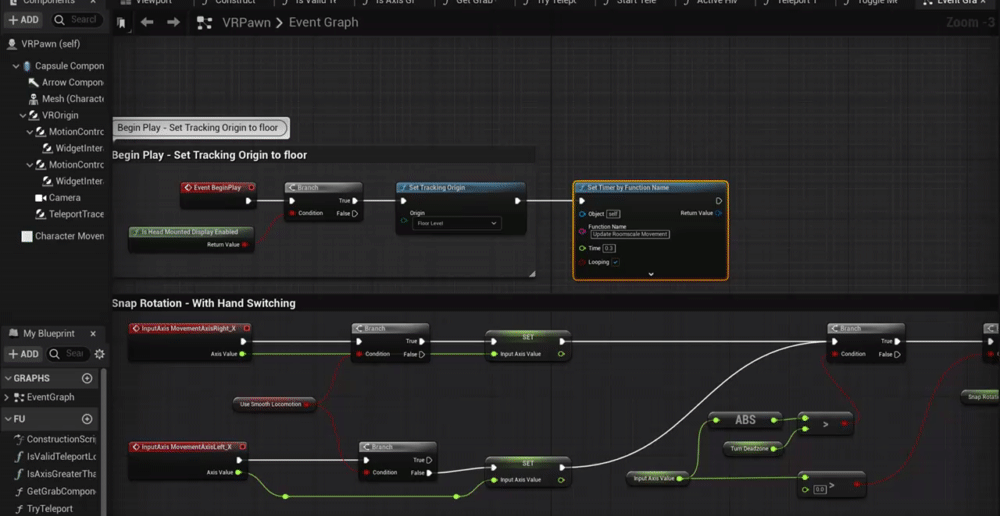
Task: Click the TryTeleport function row
Action: 50,509
